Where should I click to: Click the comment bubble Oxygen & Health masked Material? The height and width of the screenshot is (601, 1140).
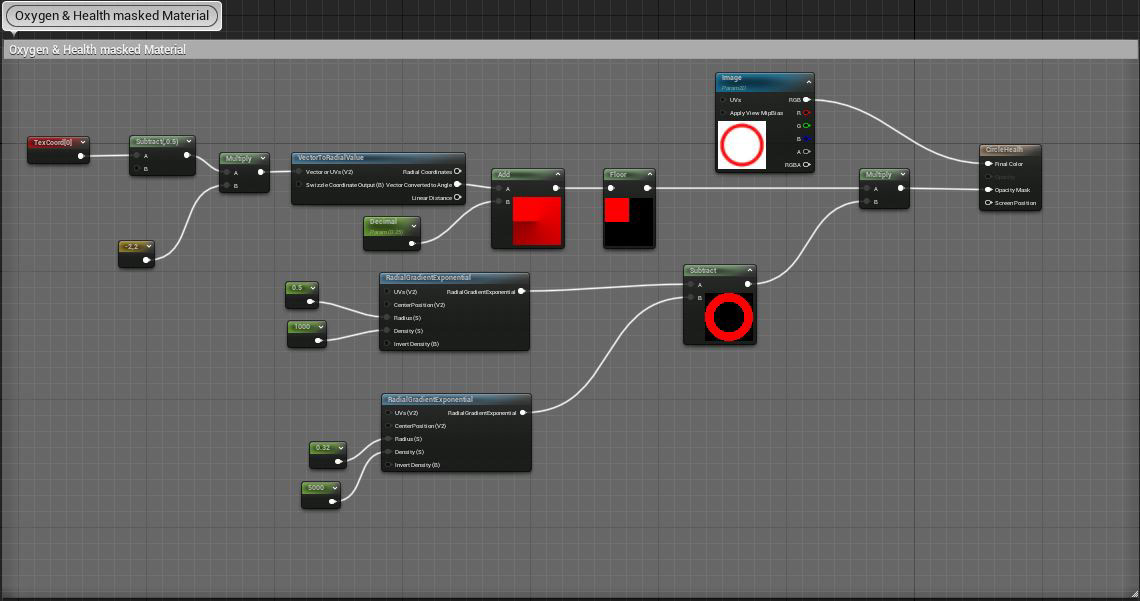(x=112, y=16)
